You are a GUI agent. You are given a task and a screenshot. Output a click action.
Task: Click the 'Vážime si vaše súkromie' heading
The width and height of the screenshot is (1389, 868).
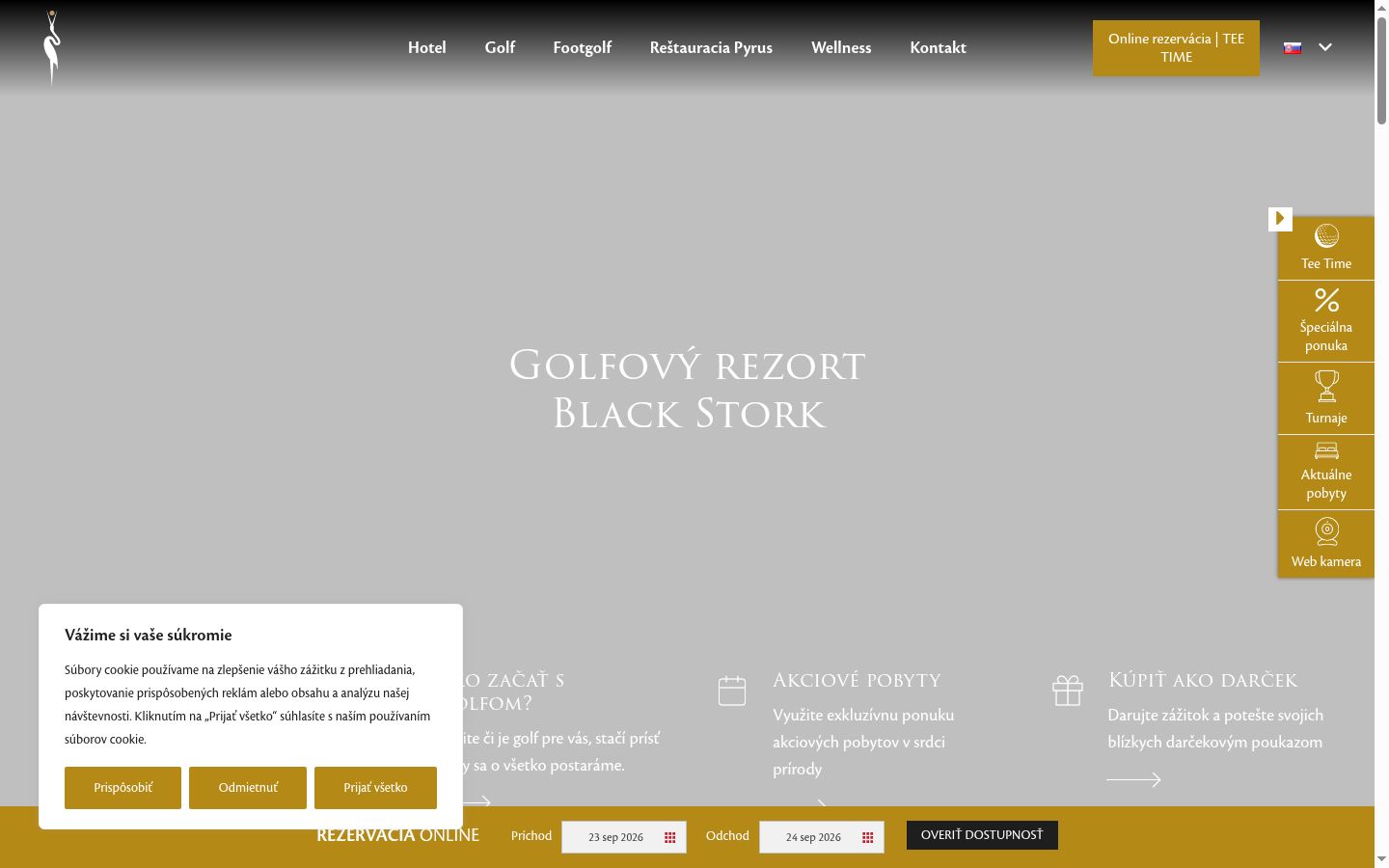pos(149,635)
